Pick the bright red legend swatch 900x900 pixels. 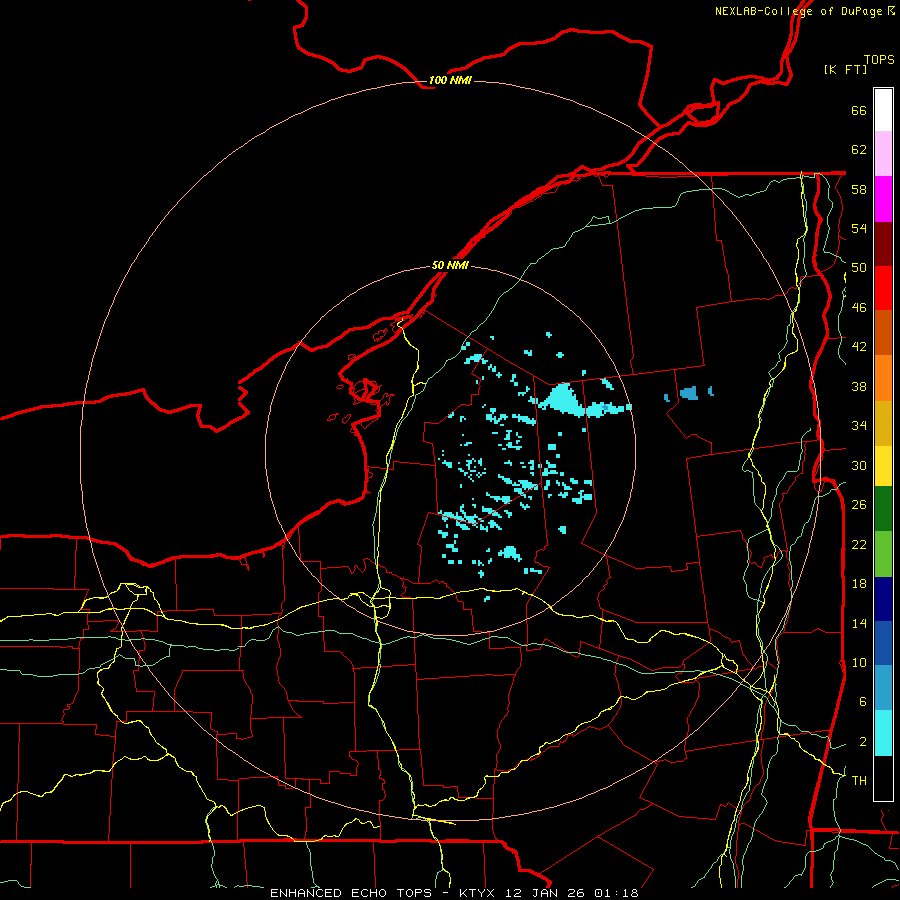click(883, 288)
